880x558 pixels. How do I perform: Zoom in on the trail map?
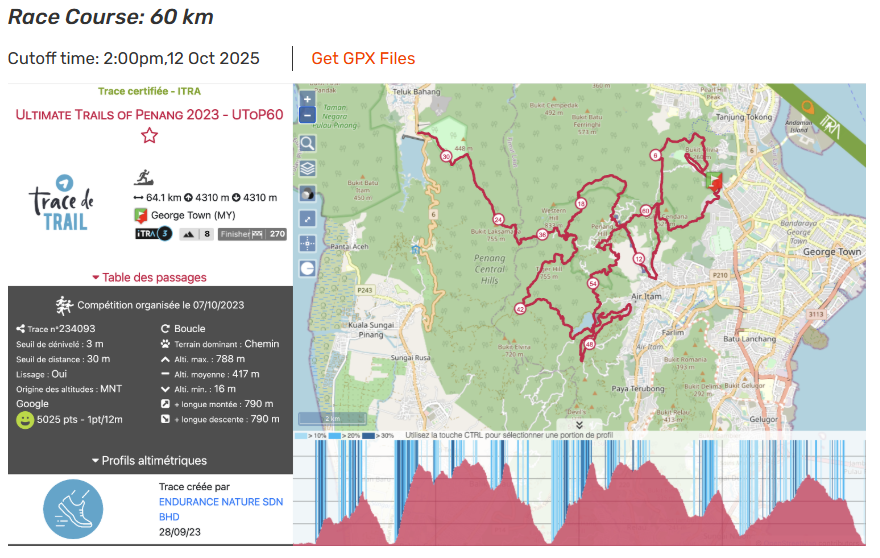307,99
